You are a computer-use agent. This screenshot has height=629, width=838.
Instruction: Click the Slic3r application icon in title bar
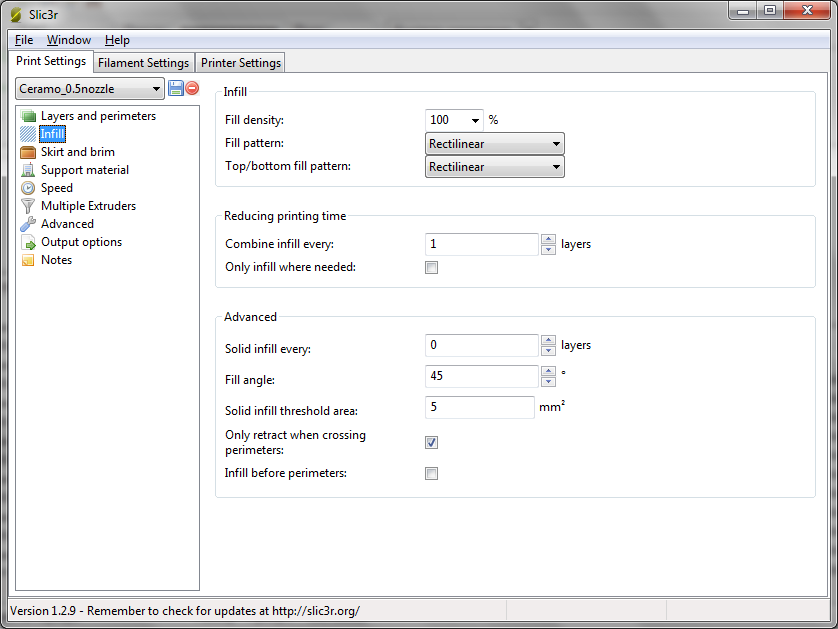(17, 15)
